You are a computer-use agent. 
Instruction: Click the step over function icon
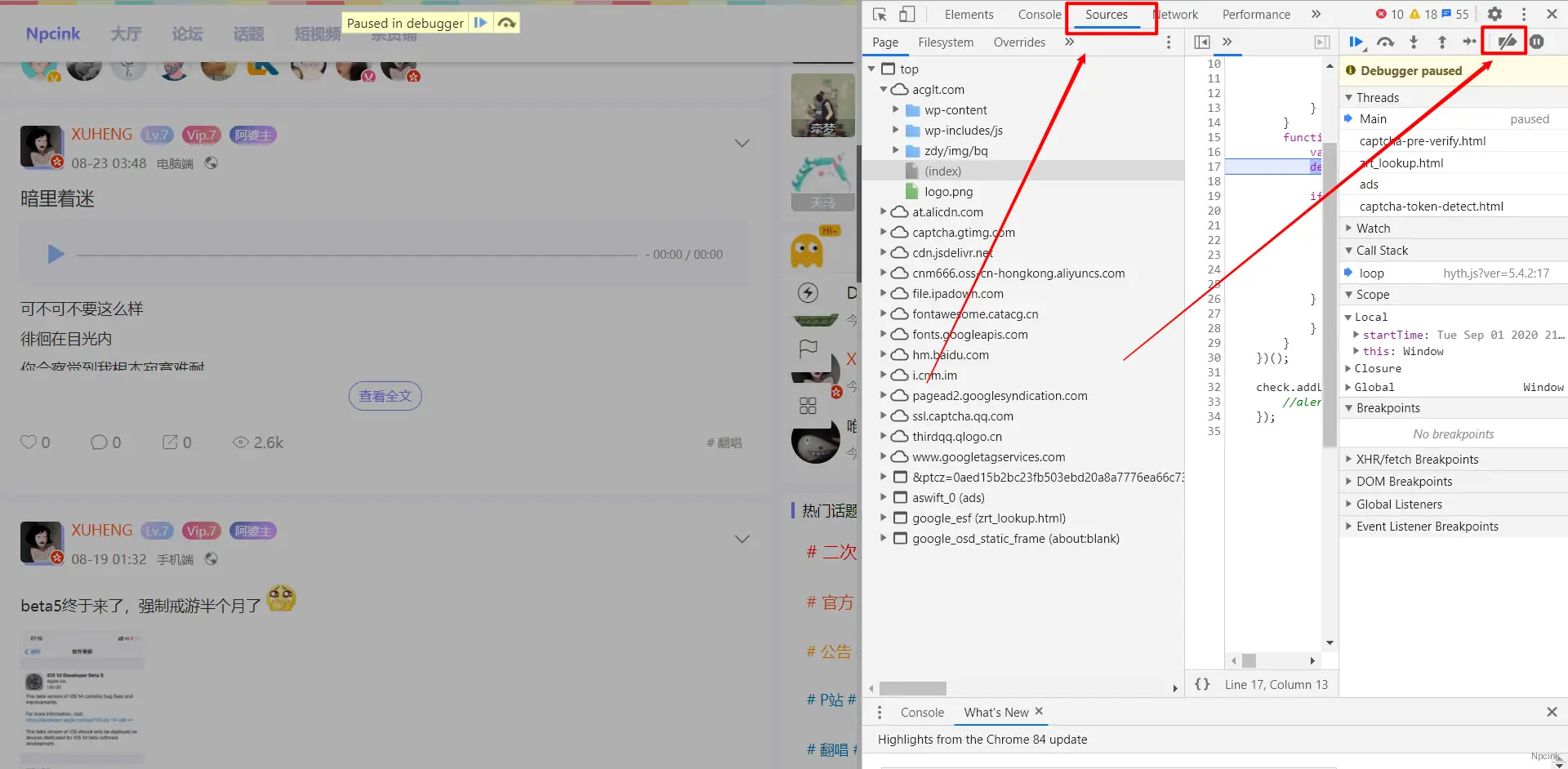tap(1385, 42)
